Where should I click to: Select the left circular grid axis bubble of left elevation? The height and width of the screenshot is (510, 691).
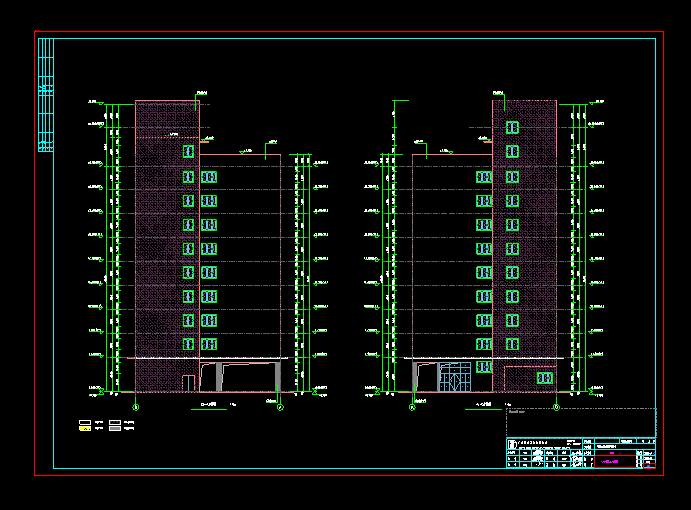pos(136,407)
